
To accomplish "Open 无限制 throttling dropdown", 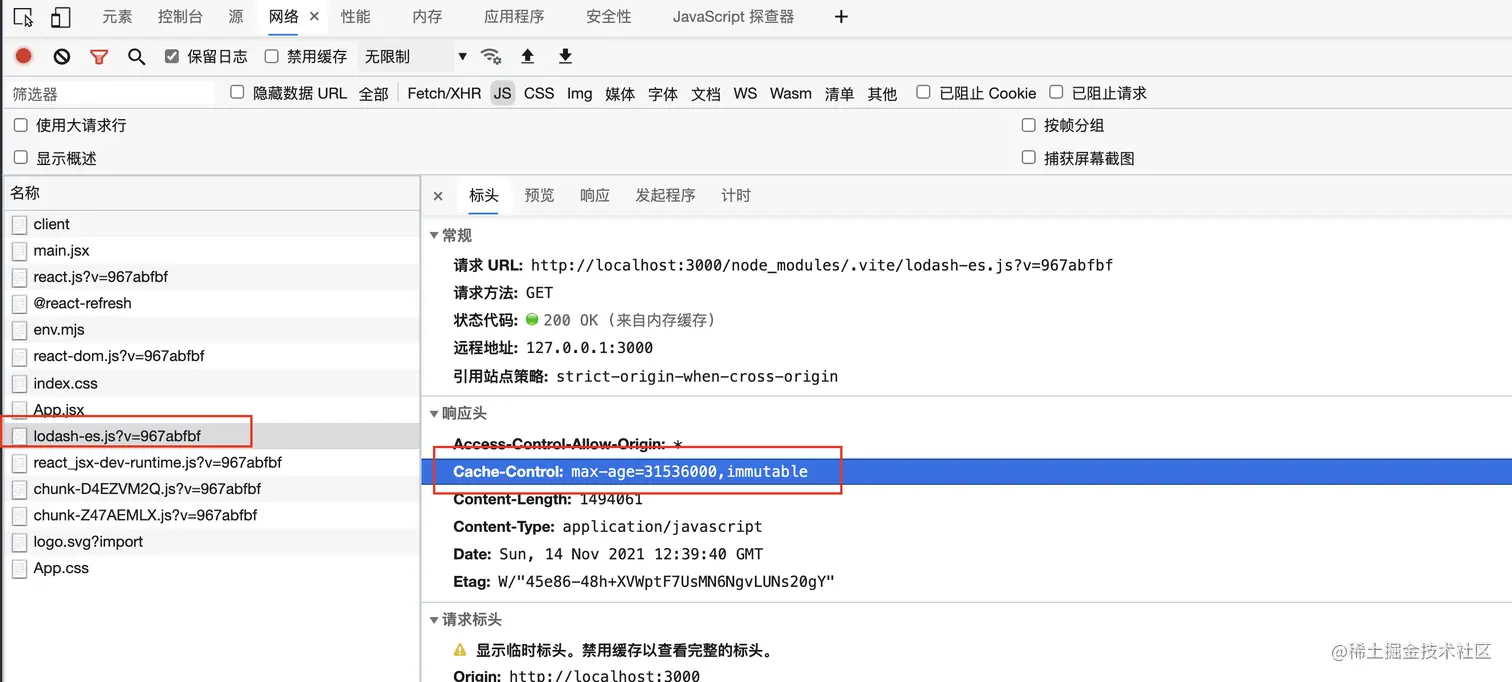I will 415,57.
